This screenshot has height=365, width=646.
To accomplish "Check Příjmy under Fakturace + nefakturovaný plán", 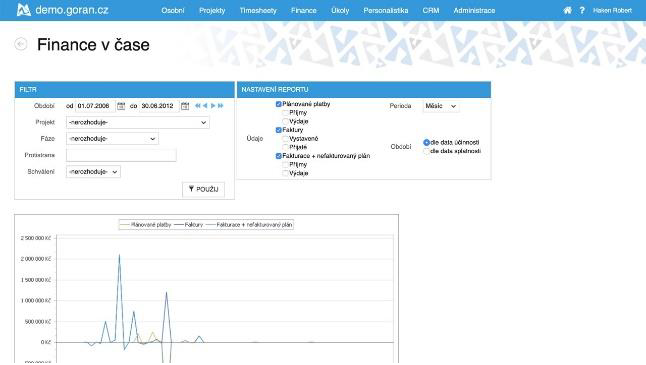I will click(285, 165).
